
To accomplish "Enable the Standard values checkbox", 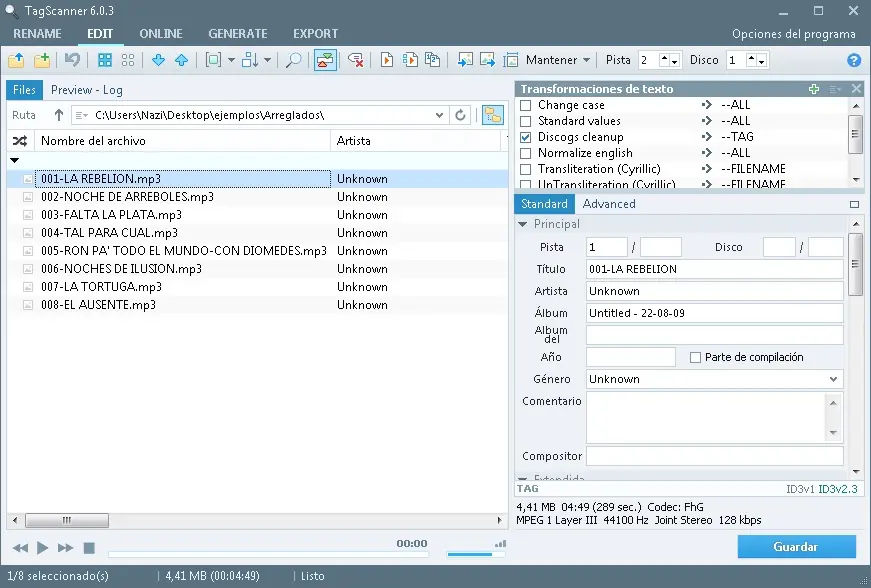I will (525, 121).
